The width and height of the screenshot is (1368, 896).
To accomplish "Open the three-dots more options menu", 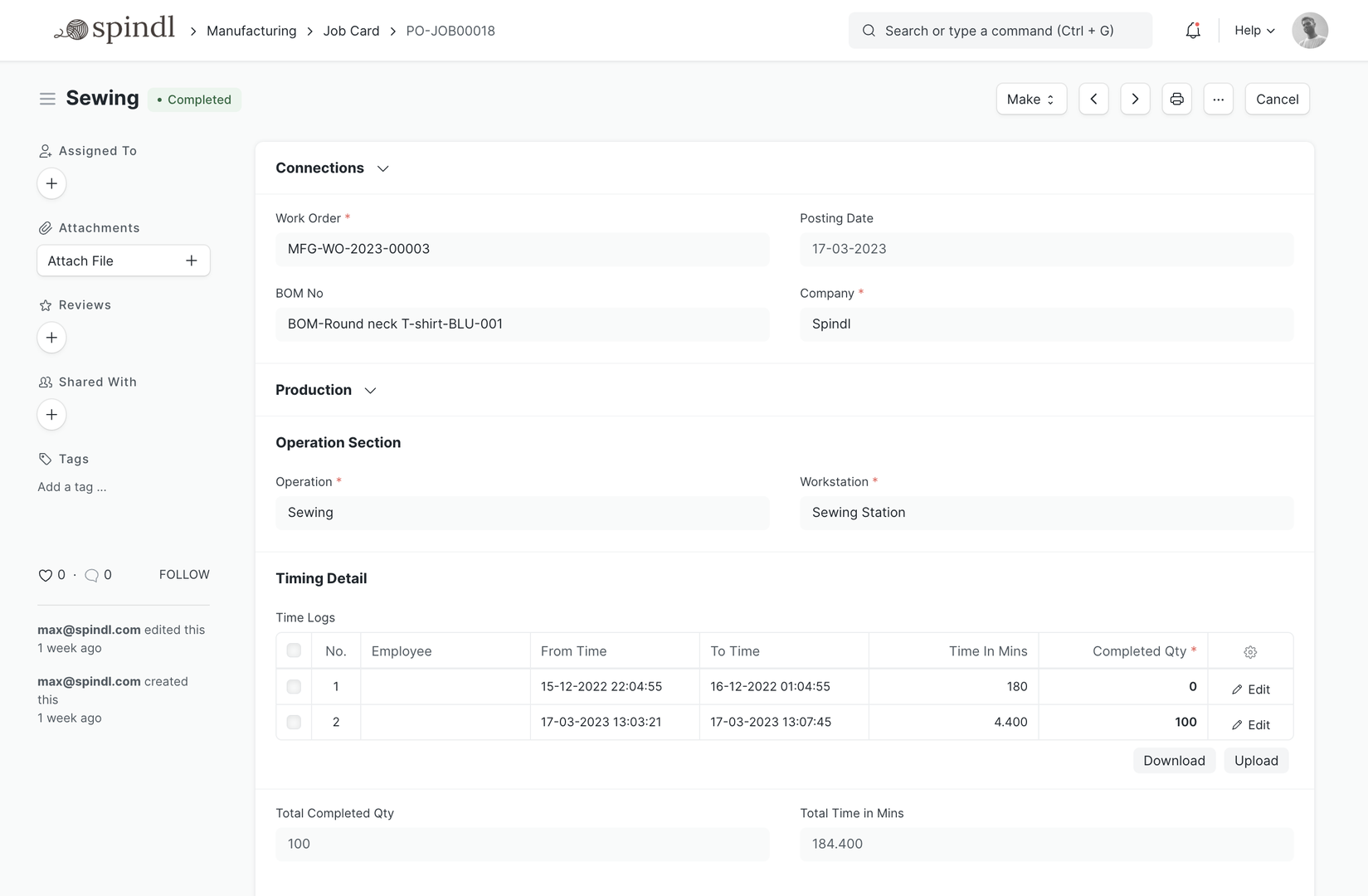I will 1218,100.
